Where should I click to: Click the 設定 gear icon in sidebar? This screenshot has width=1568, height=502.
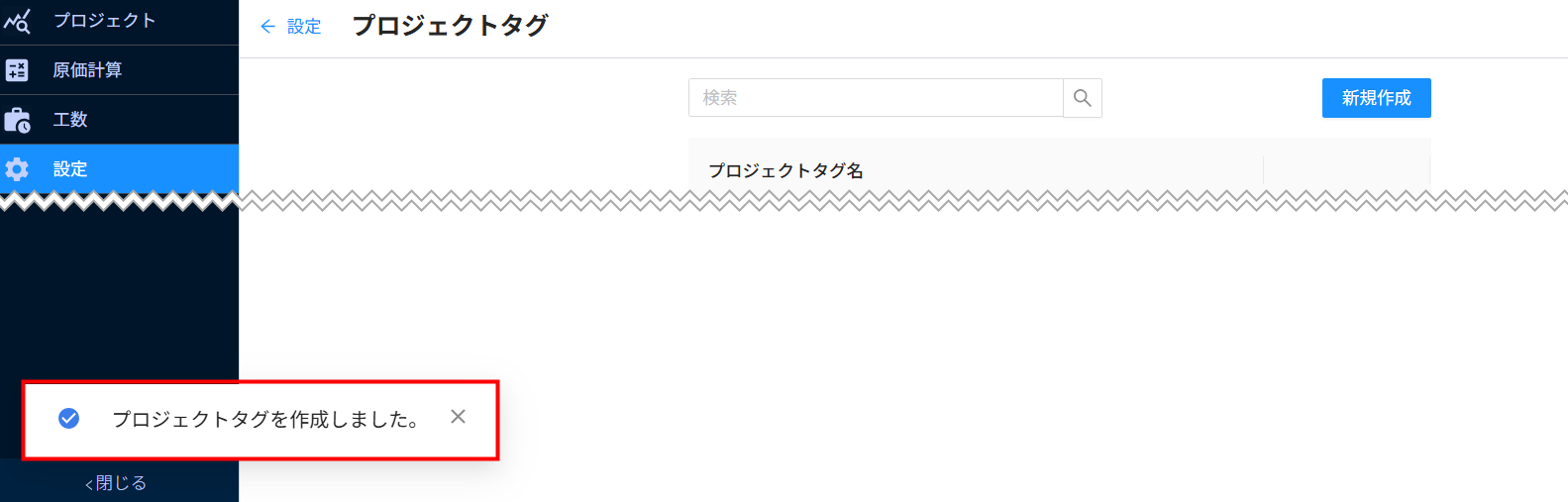click(17, 169)
